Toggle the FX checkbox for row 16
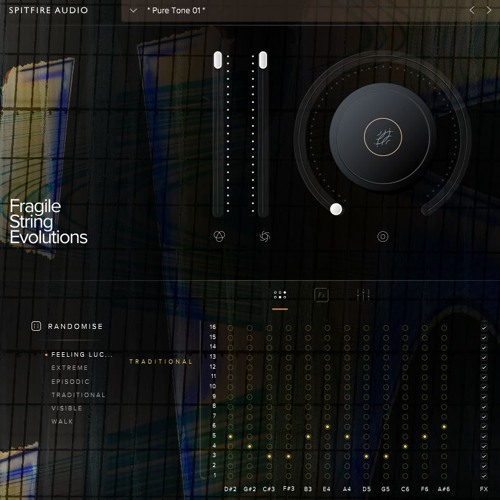 coord(484,328)
